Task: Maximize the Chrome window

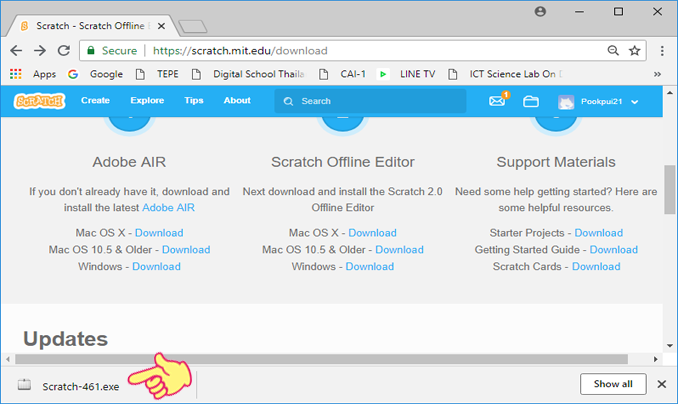Action: coord(618,12)
